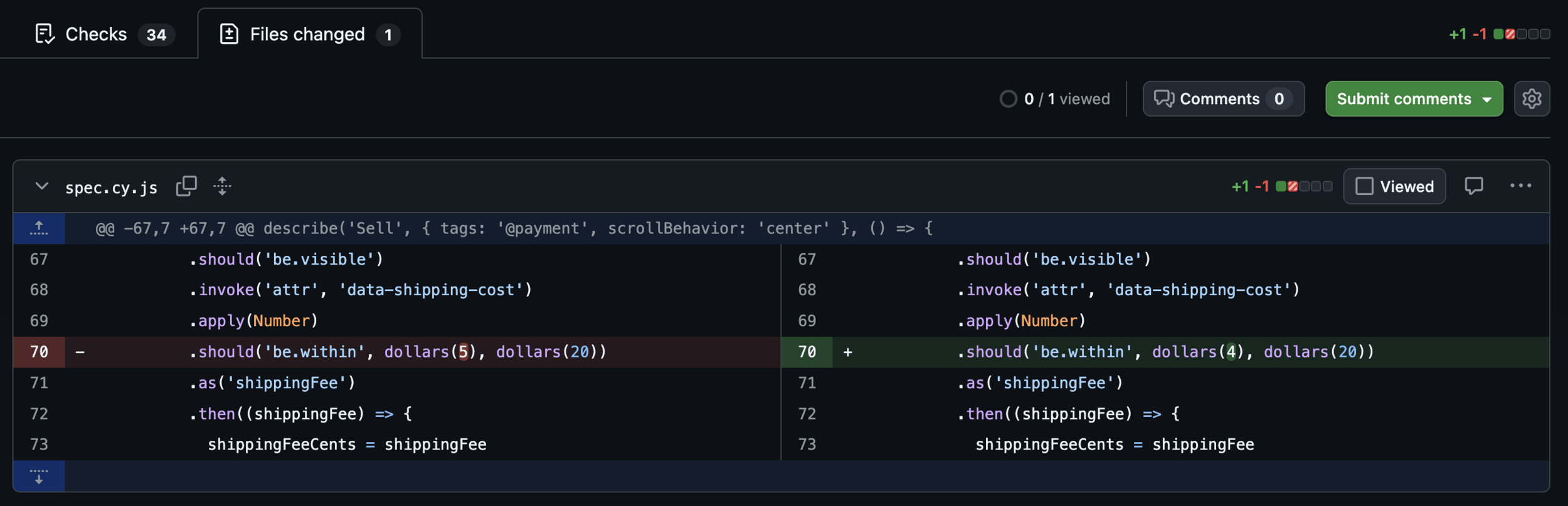This screenshot has height=506, width=1568.
Task: Click the +1 -1 text in file header
Action: (1250, 186)
